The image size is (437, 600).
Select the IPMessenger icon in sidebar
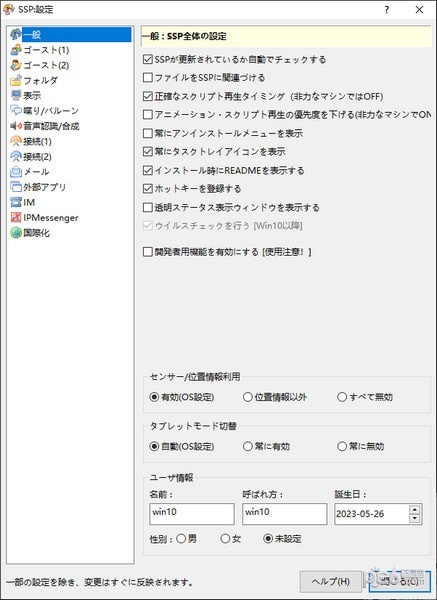tap(16, 218)
